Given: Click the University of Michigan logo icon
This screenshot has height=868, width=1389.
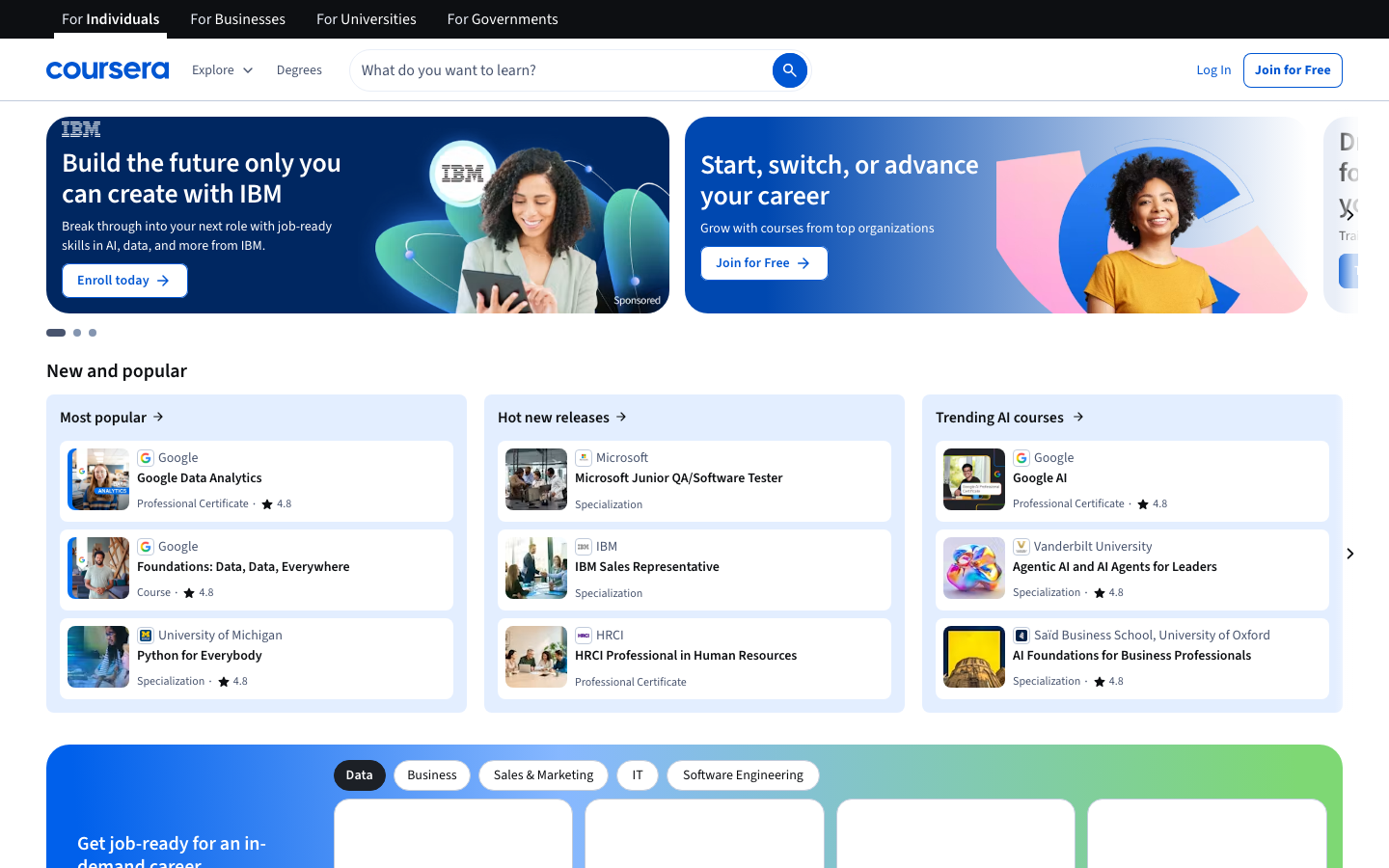Looking at the screenshot, I should click(x=146, y=636).
